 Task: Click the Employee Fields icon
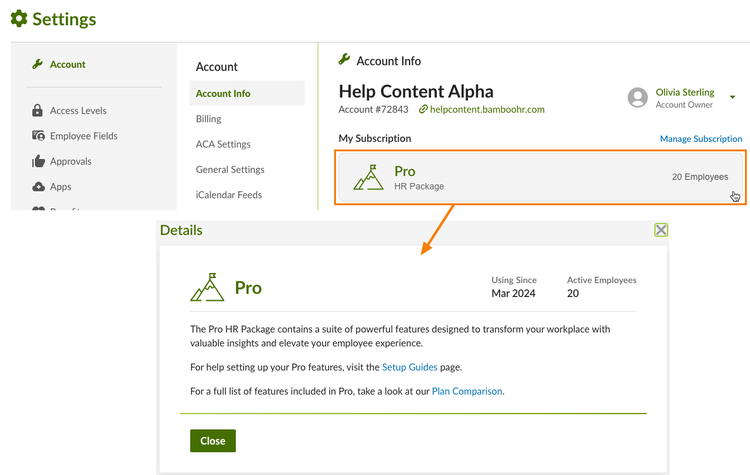[38, 136]
